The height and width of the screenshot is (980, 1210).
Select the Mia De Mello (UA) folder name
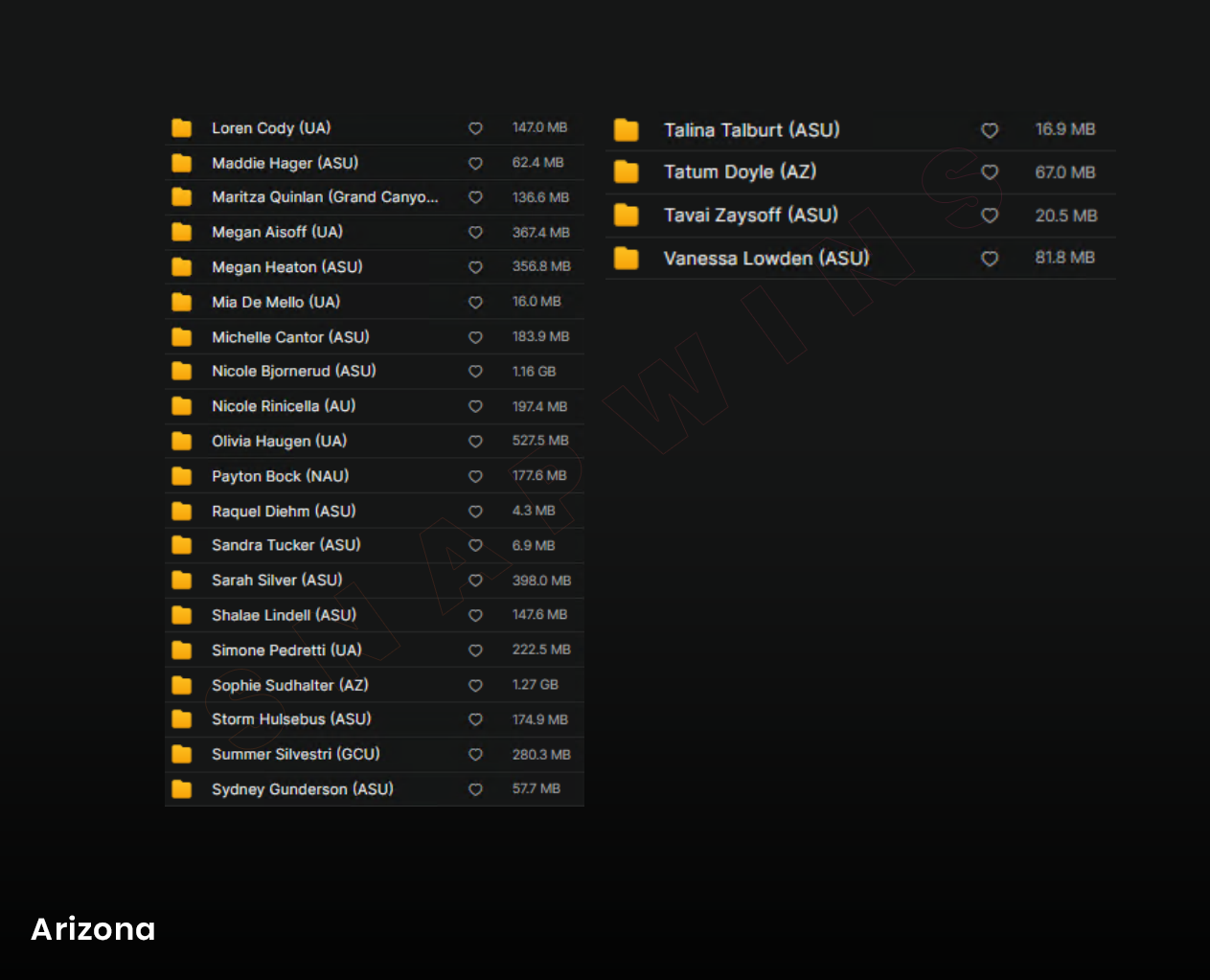click(x=276, y=302)
